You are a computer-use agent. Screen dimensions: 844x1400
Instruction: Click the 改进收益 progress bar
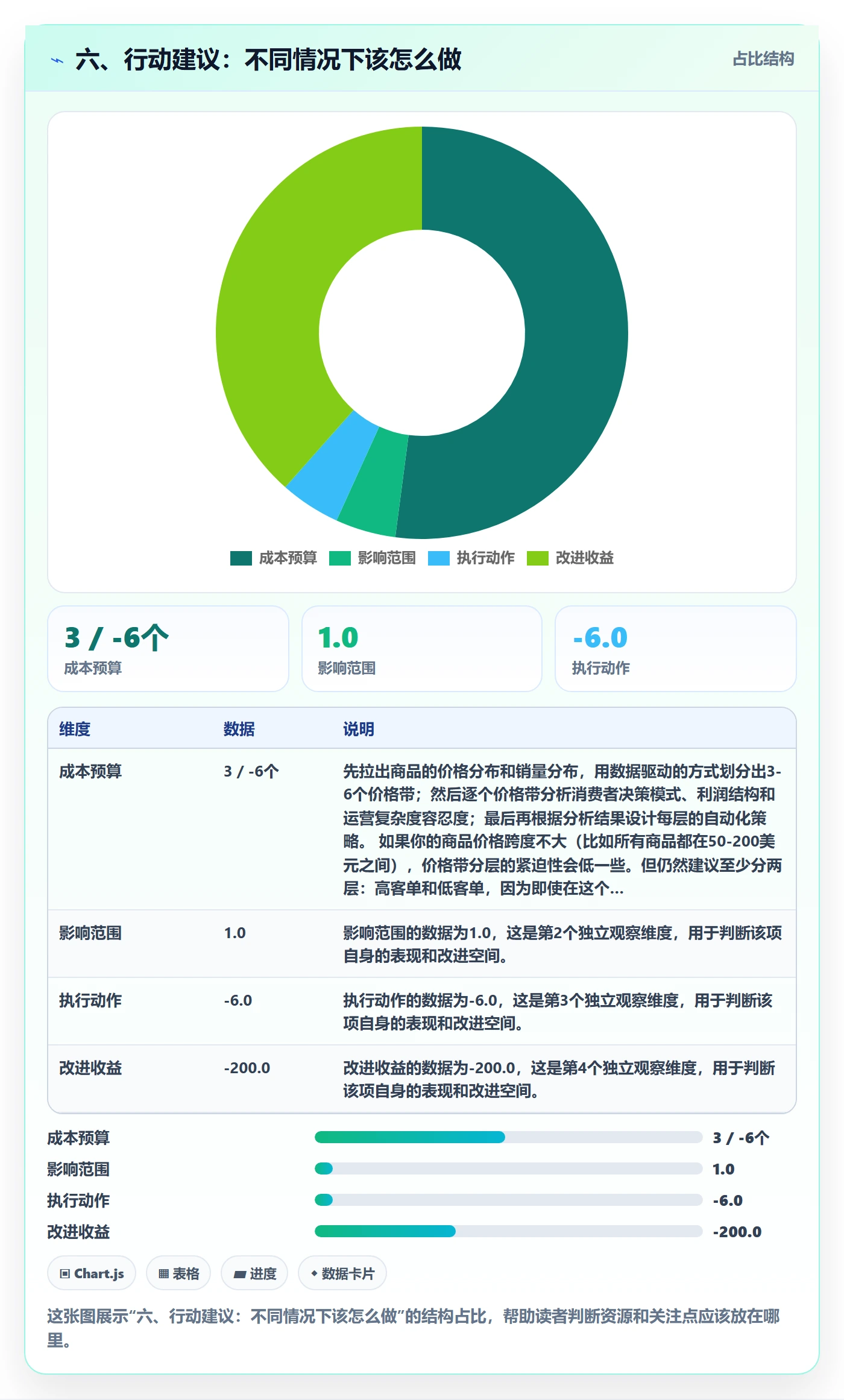pyautogui.click(x=509, y=1231)
